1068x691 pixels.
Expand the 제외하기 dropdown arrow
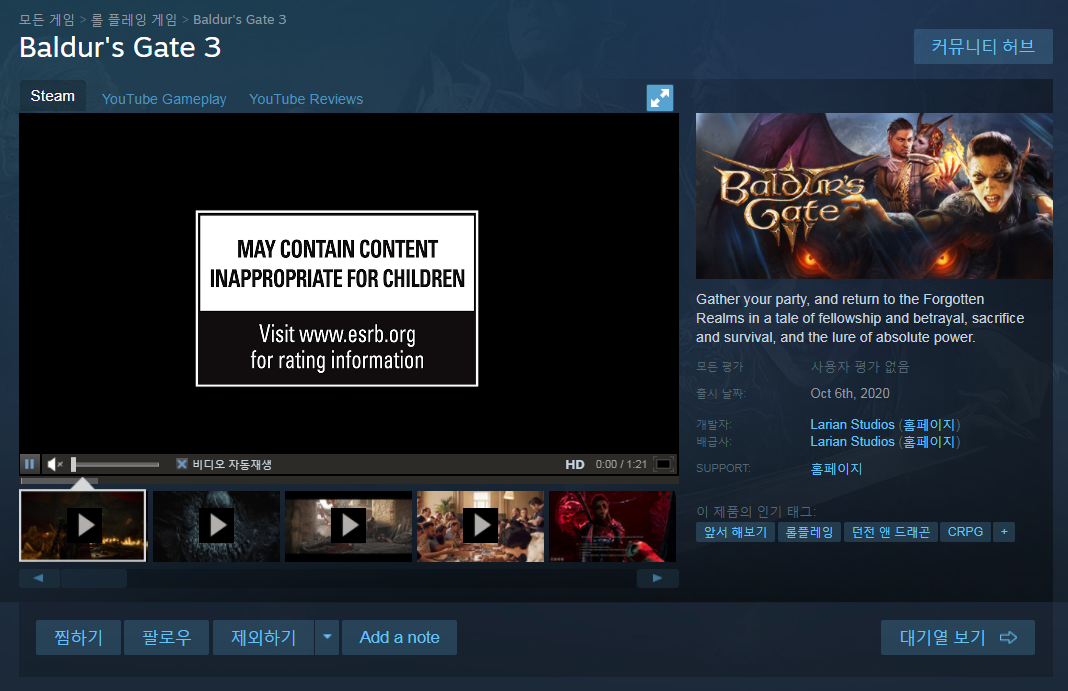pyautogui.click(x=327, y=637)
